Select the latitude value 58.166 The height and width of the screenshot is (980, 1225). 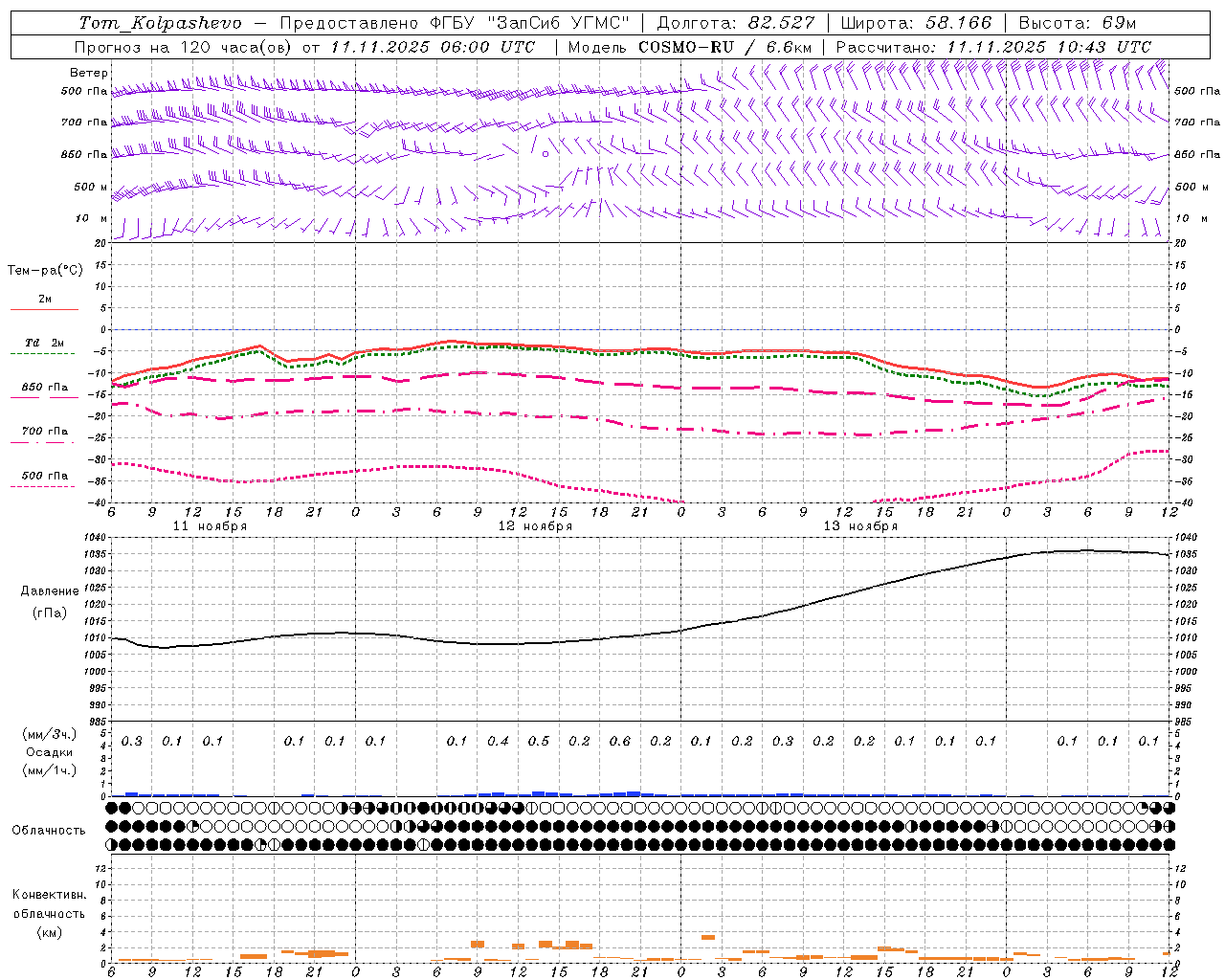958,23
